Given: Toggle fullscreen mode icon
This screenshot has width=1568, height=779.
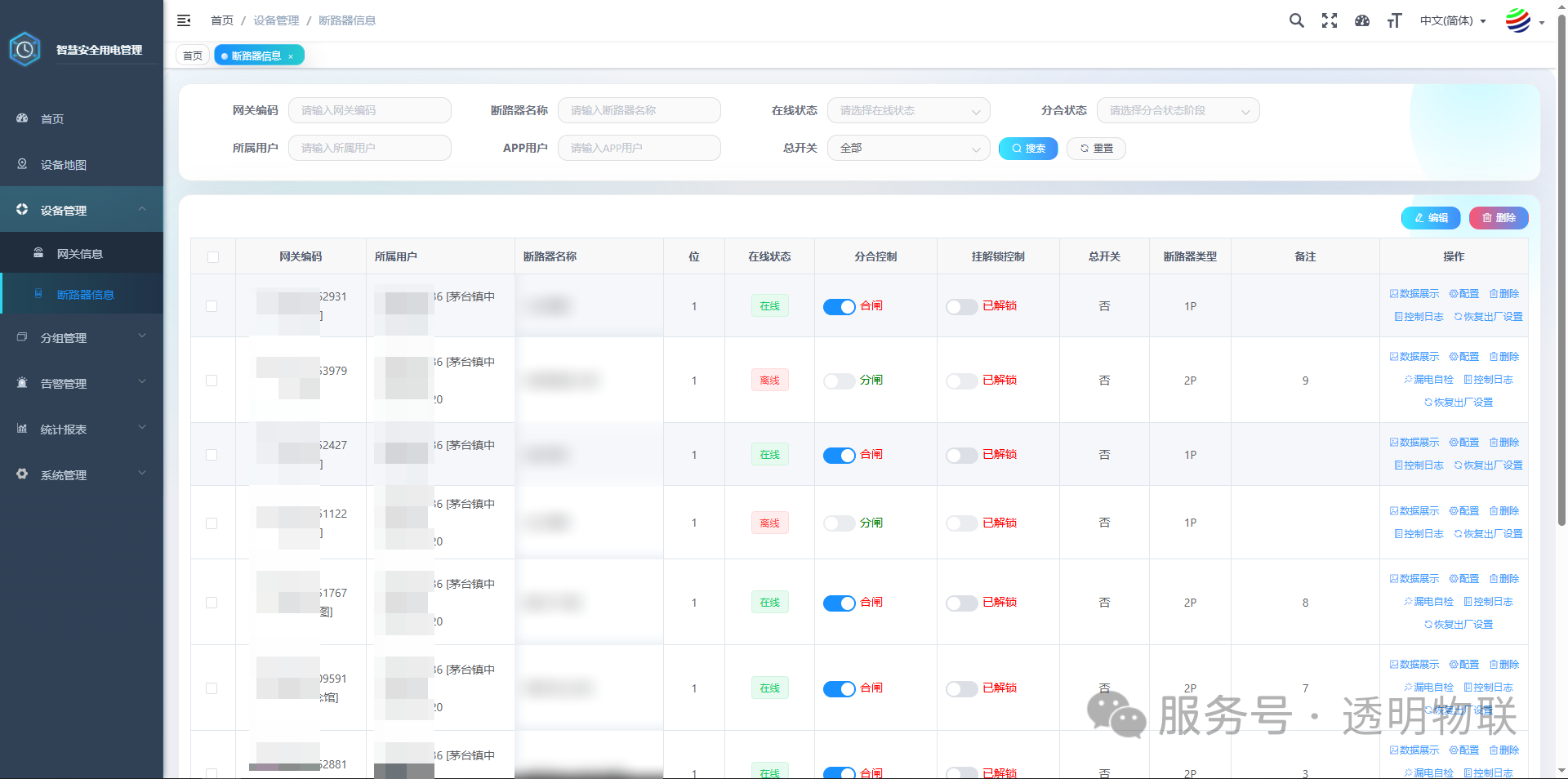Looking at the screenshot, I should tap(1330, 20).
